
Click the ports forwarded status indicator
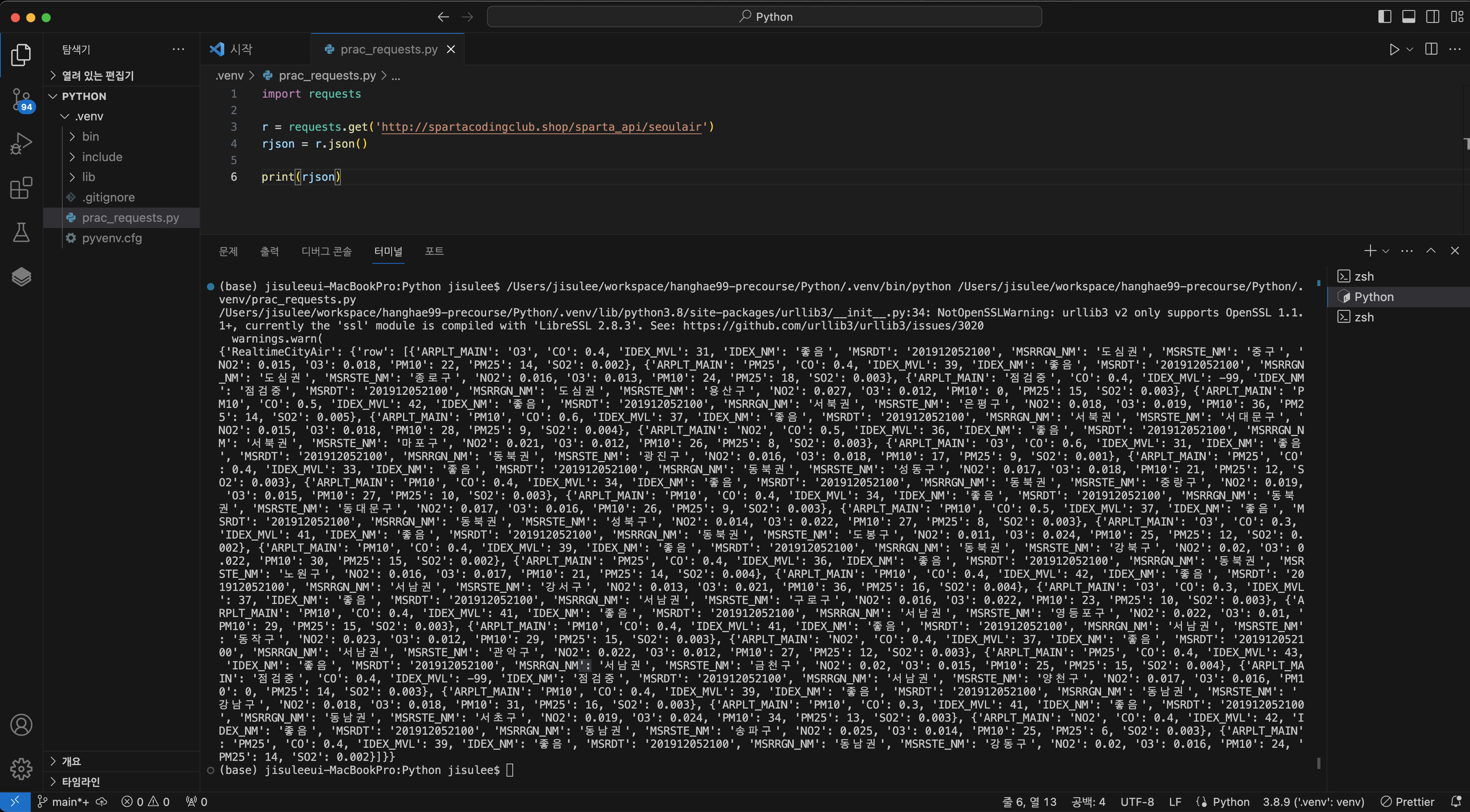(197, 802)
